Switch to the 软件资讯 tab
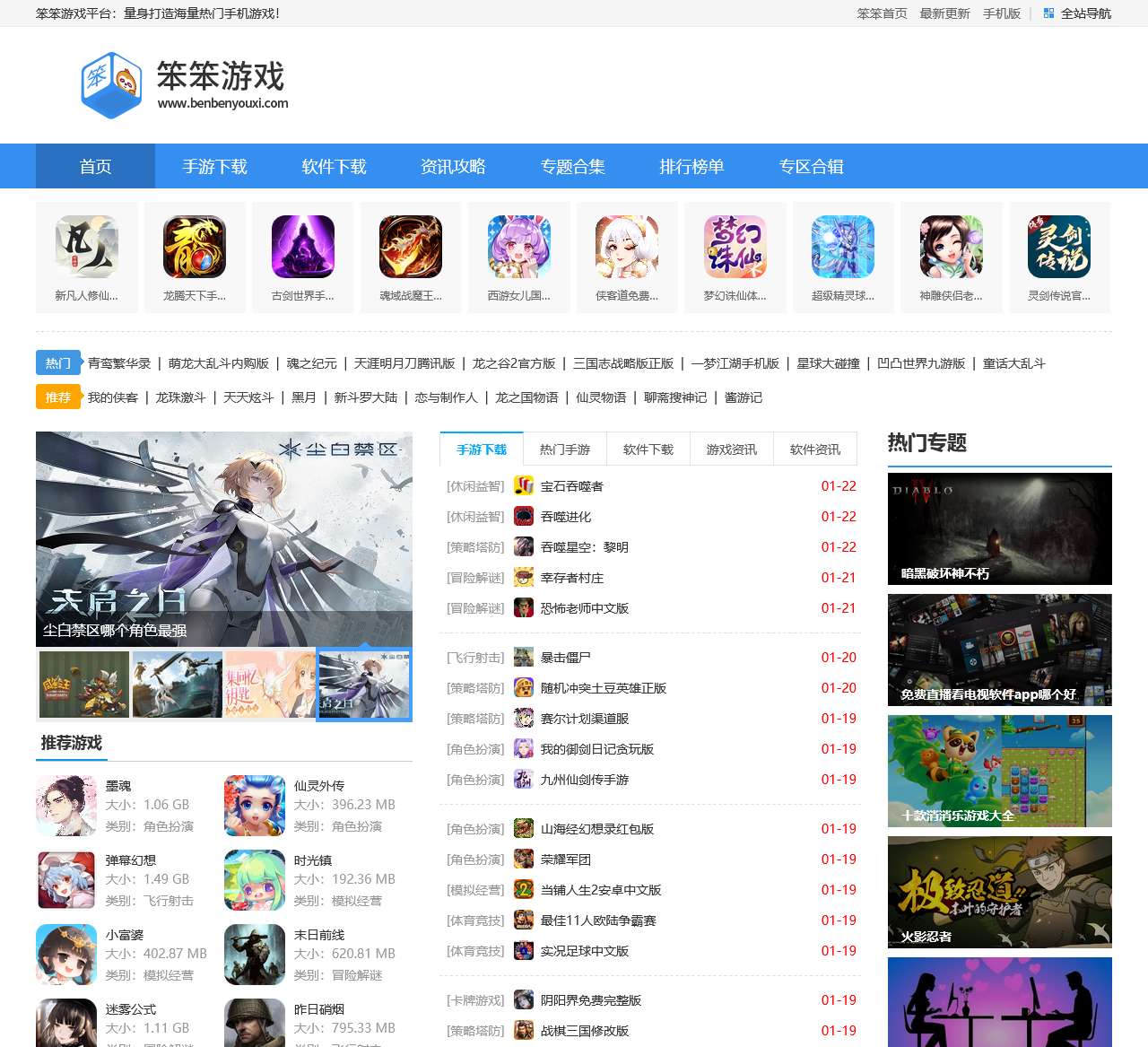The width and height of the screenshot is (1148, 1047). tap(815, 449)
